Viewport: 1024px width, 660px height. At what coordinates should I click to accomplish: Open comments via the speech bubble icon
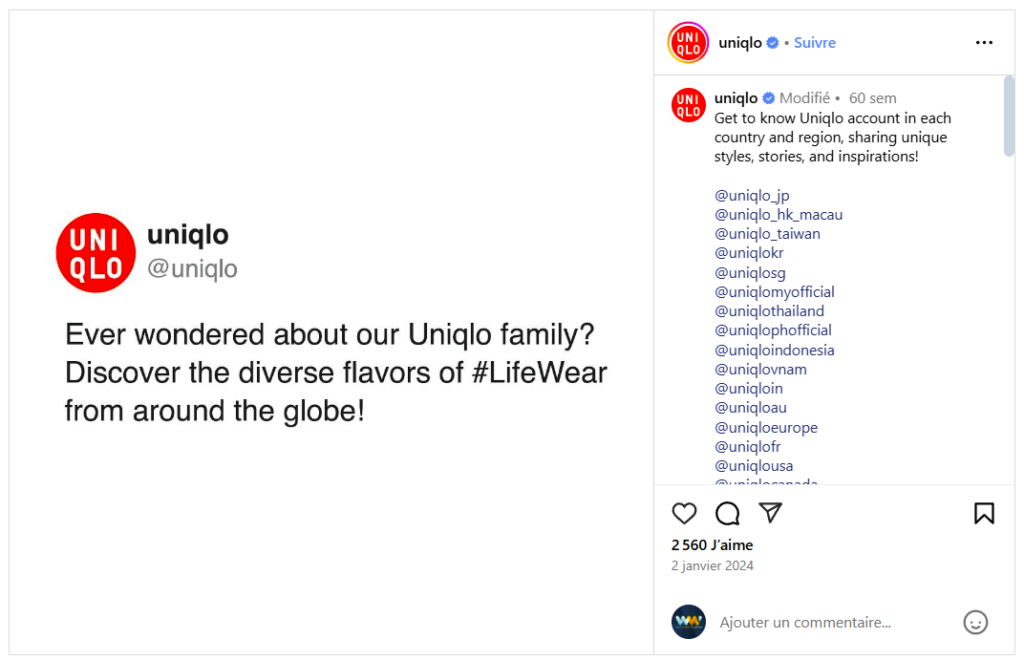click(727, 513)
